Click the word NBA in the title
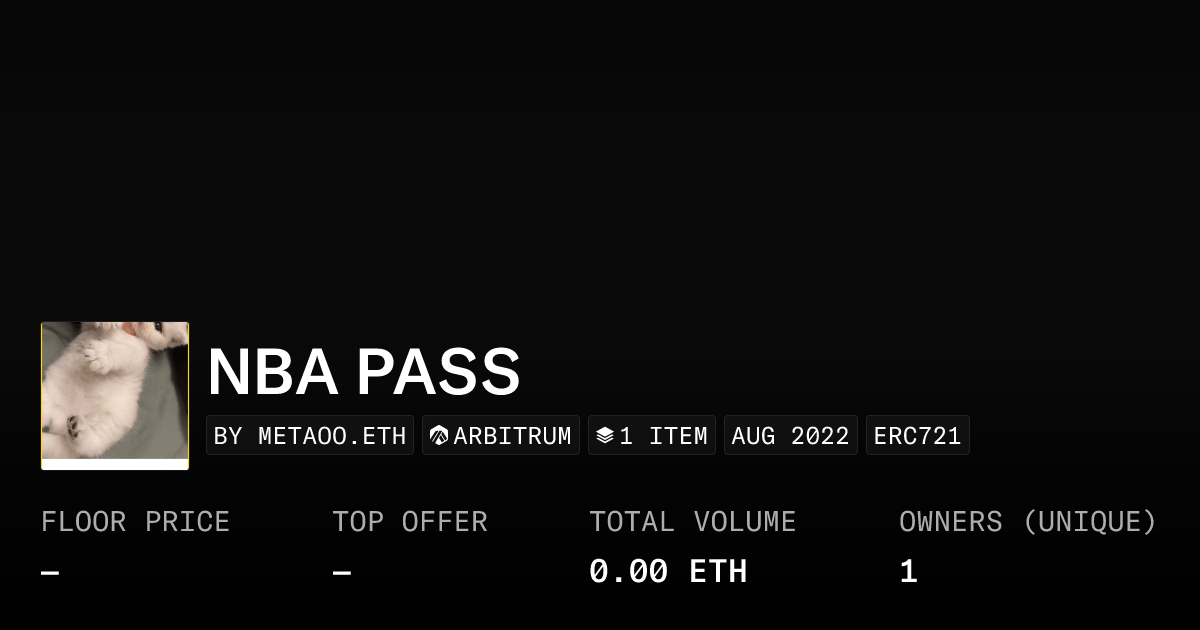The height and width of the screenshot is (630, 1200). click(272, 373)
